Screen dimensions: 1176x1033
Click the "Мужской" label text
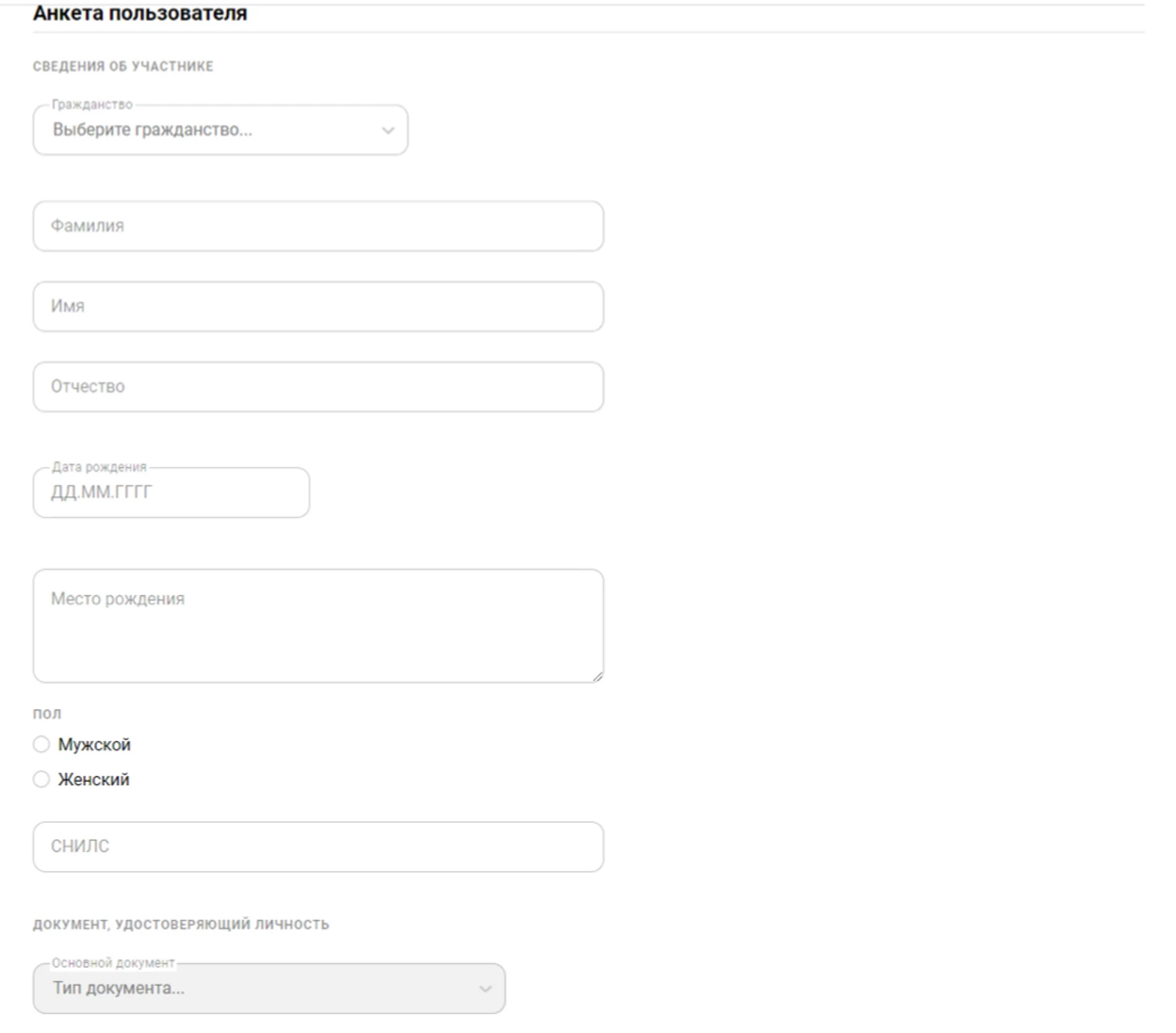[x=94, y=745]
